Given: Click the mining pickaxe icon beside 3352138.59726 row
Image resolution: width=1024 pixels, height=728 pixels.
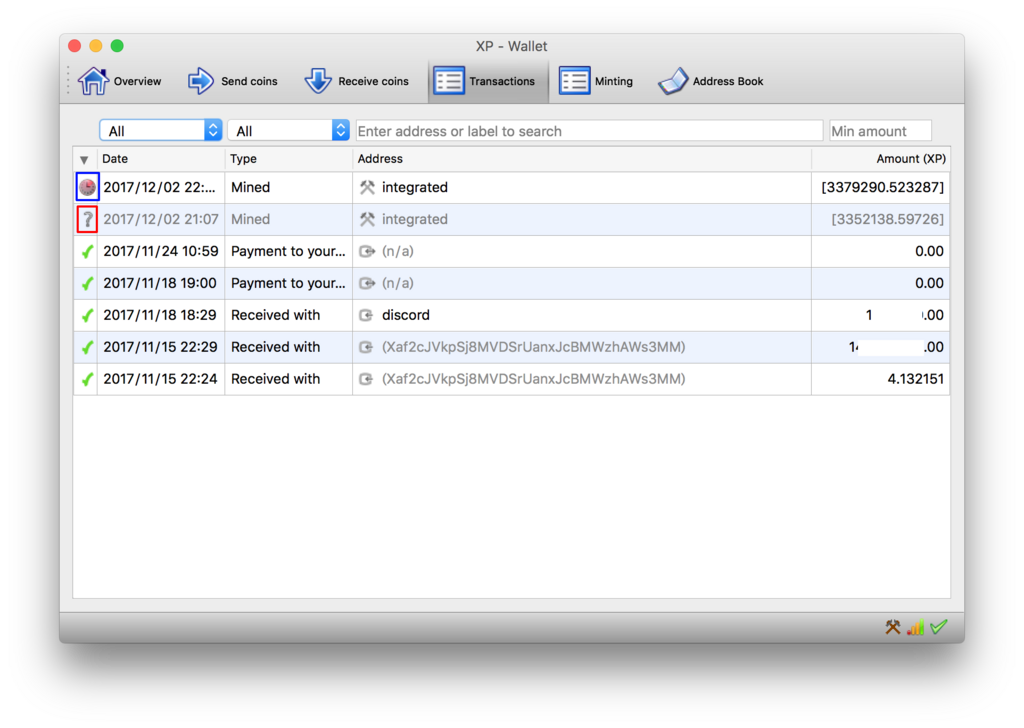Looking at the screenshot, I should click(367, 219).
